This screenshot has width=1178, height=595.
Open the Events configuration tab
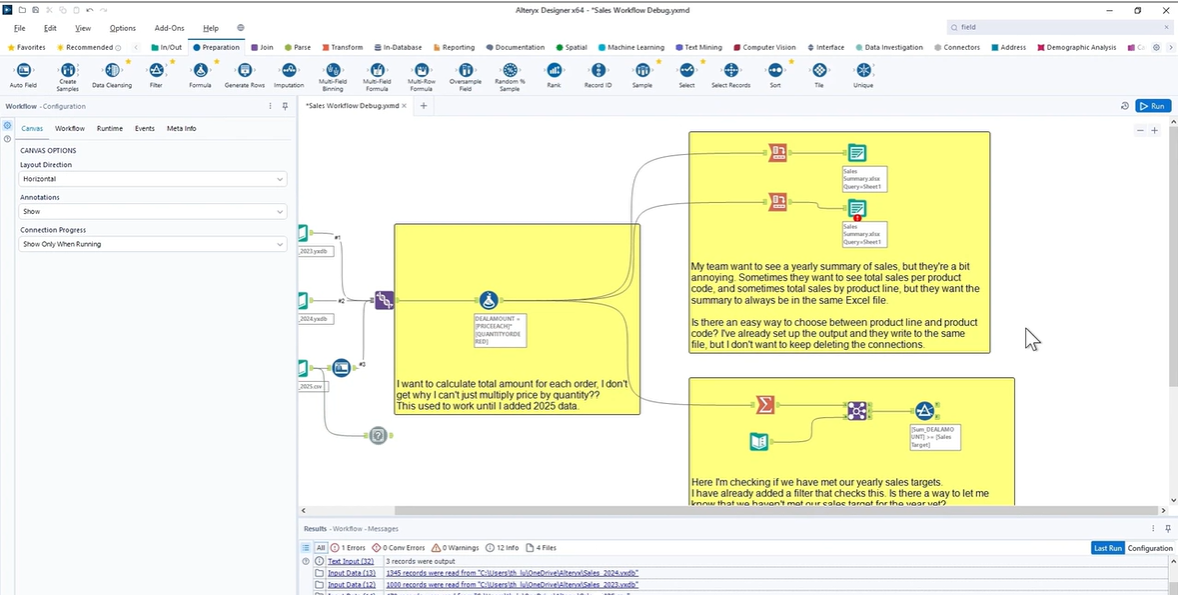pos(145,128)
